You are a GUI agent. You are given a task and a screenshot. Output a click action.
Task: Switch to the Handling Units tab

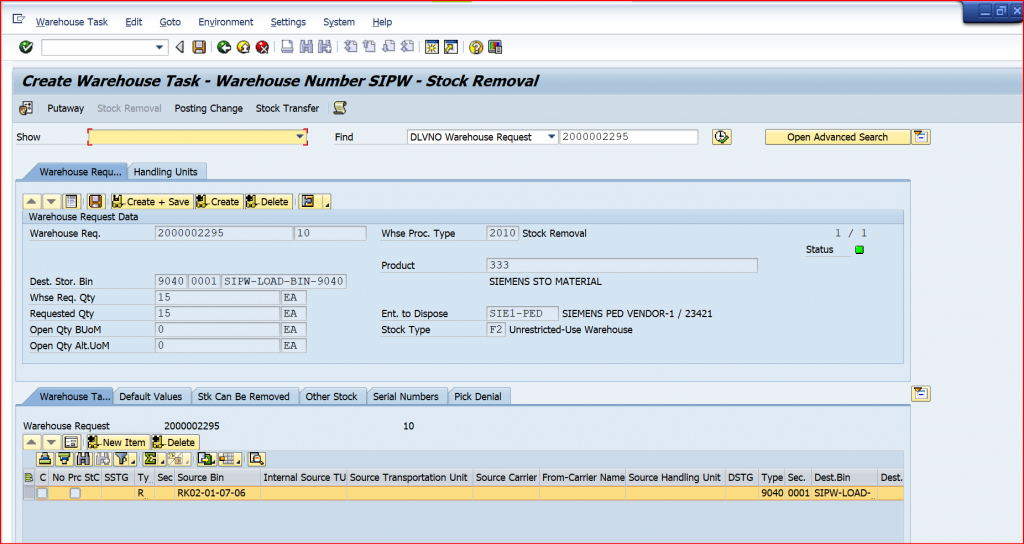pyautogui.click(x=166, y=172)
